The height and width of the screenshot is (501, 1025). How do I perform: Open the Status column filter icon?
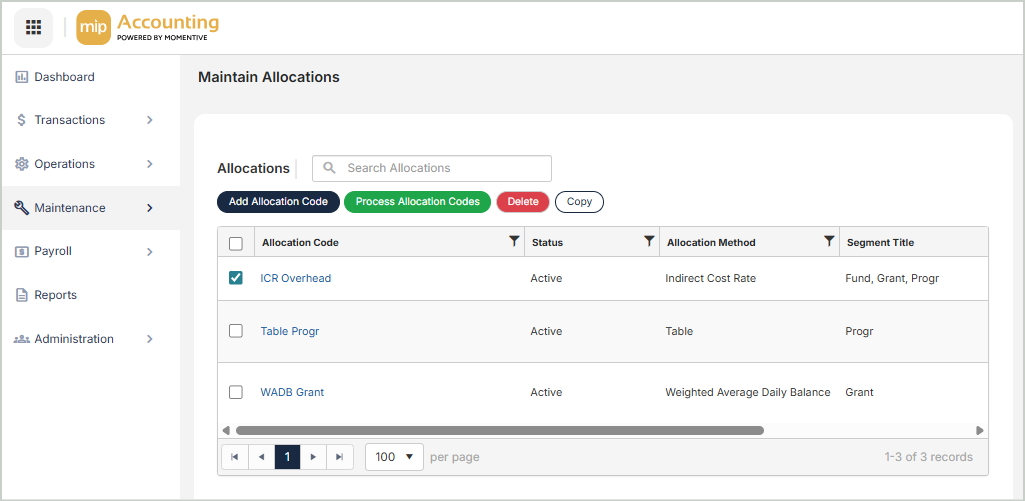(649, 241)
